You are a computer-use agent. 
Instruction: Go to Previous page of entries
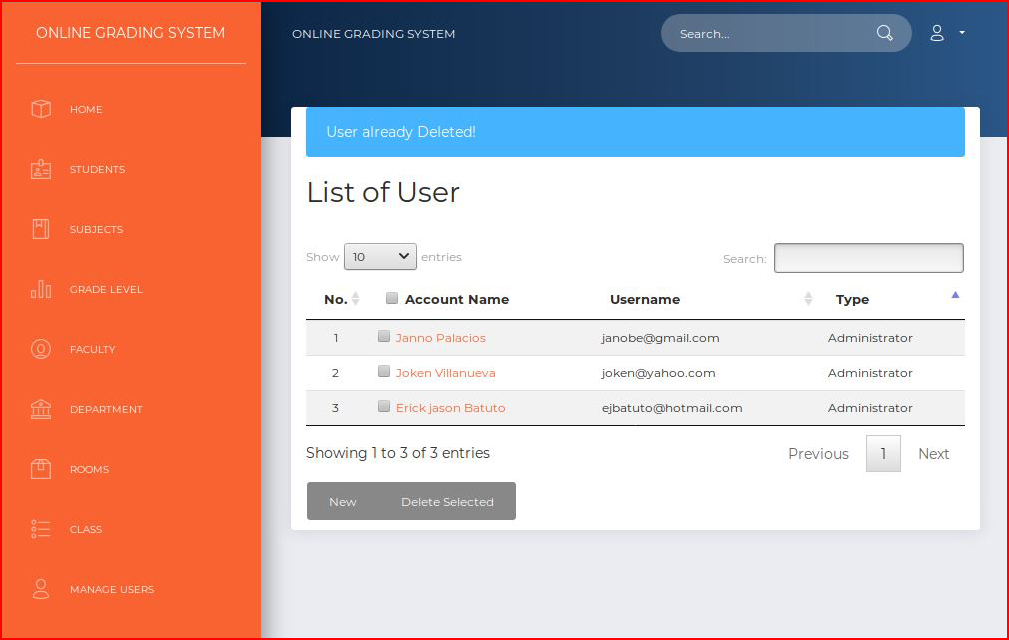pyautogui.click(x=818, y=453)
